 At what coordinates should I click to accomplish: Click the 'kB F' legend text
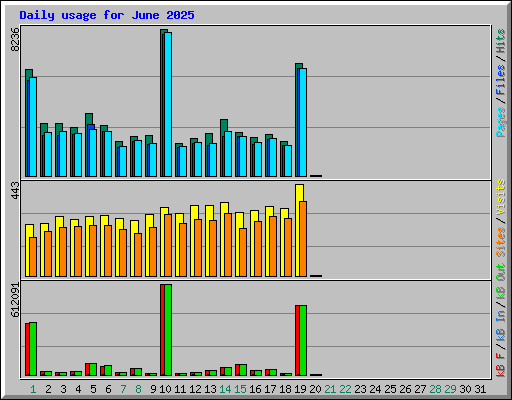501,365
